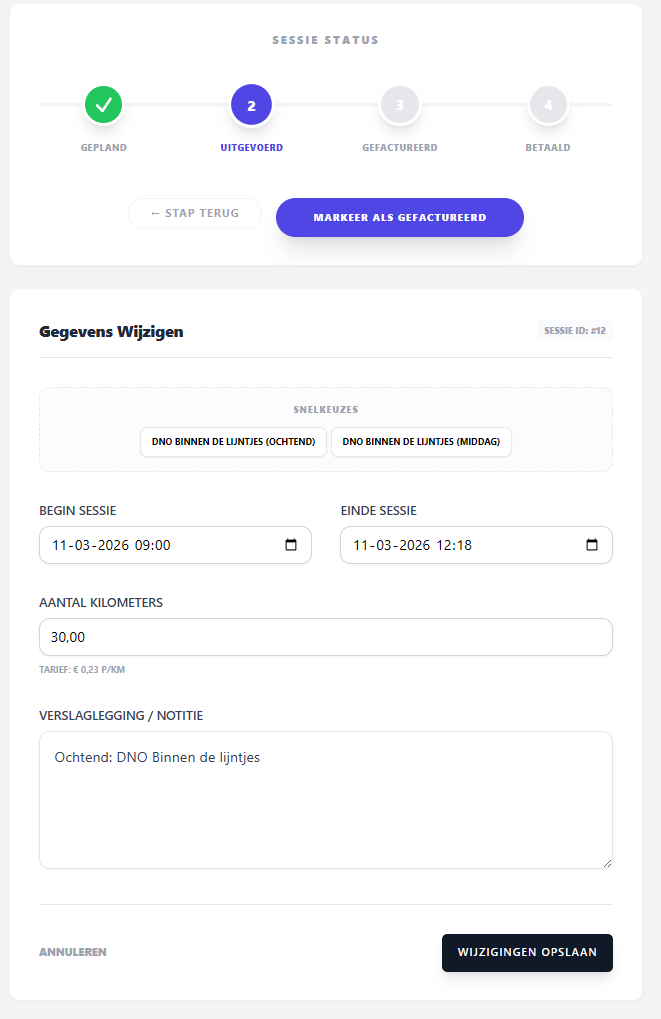Save with Wijzigingen Opslaan button
The width and height of the screenshot is (661, 1019).
527,952
